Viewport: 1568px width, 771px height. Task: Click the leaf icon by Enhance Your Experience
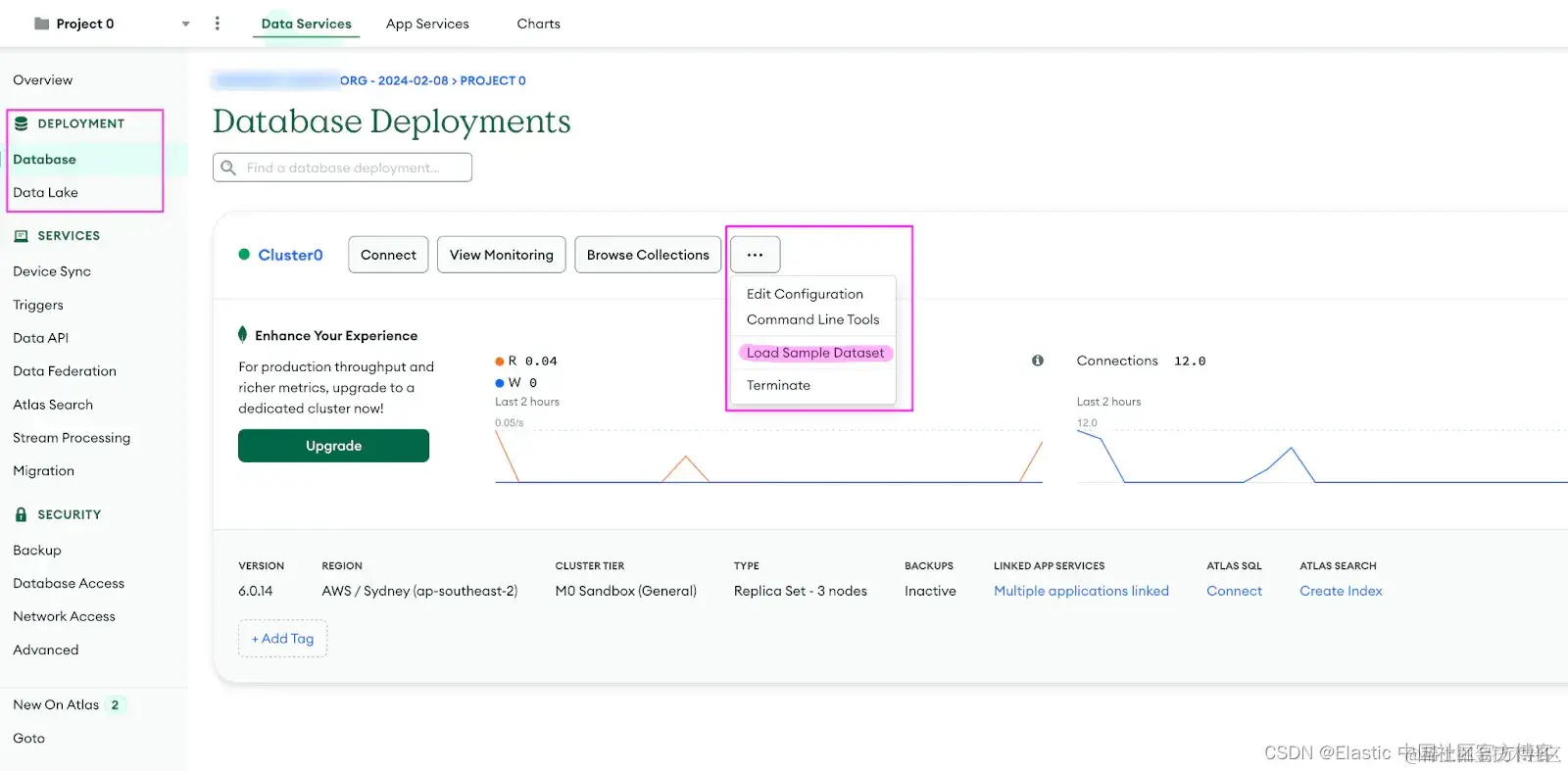tap(243, 335)
